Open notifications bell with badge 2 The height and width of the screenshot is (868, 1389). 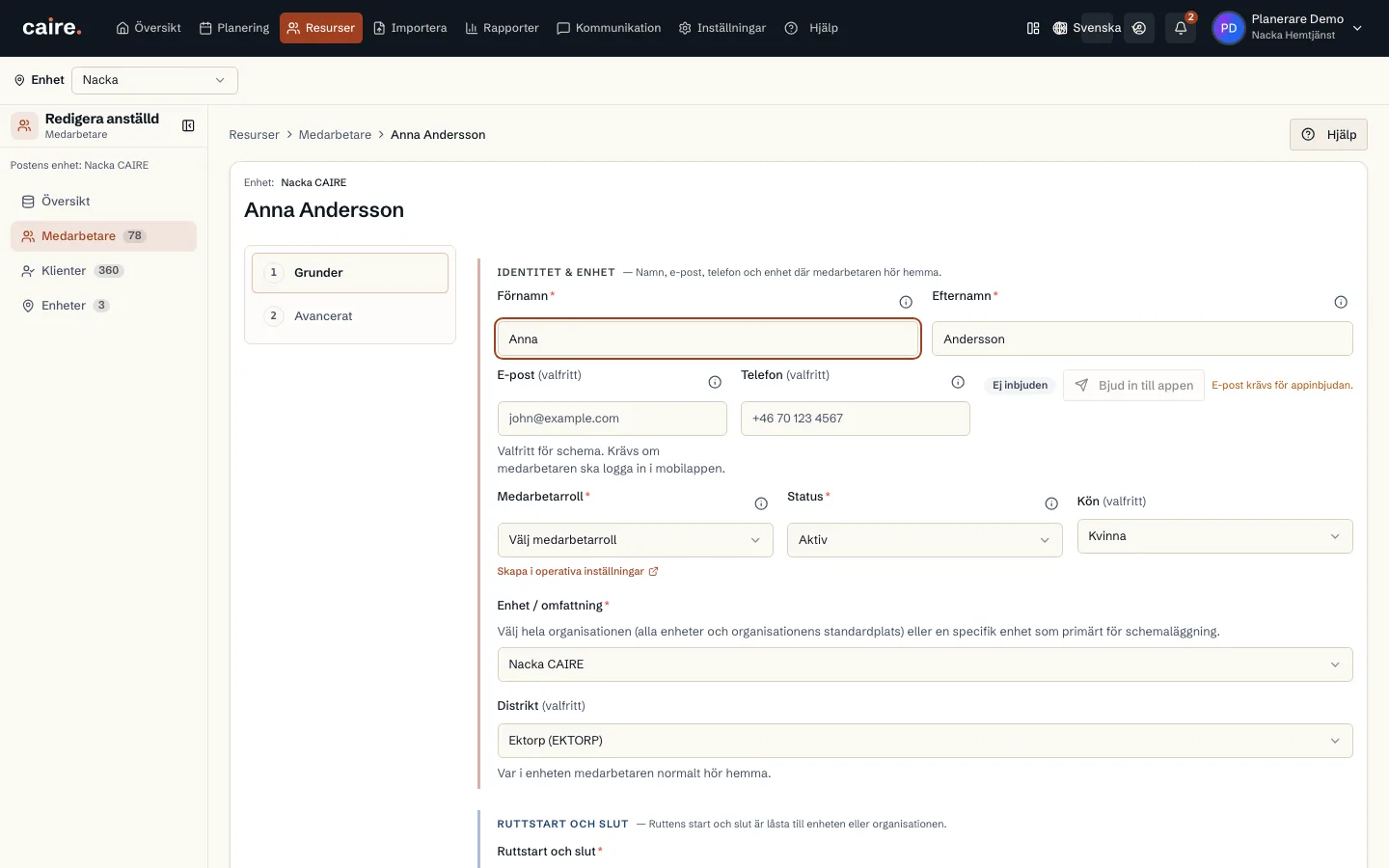(x=1181, y=28)
